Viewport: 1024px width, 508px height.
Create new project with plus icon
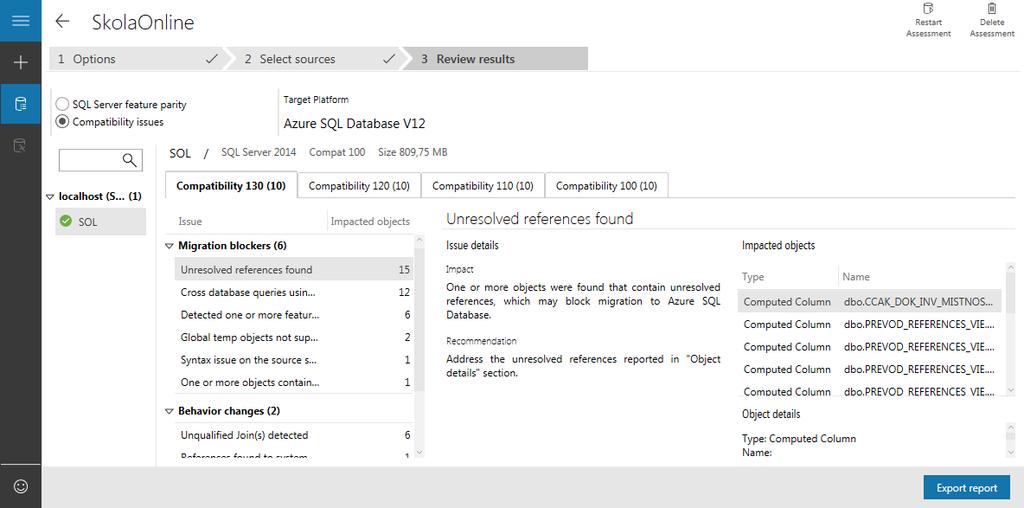click(x=20, y=63)
